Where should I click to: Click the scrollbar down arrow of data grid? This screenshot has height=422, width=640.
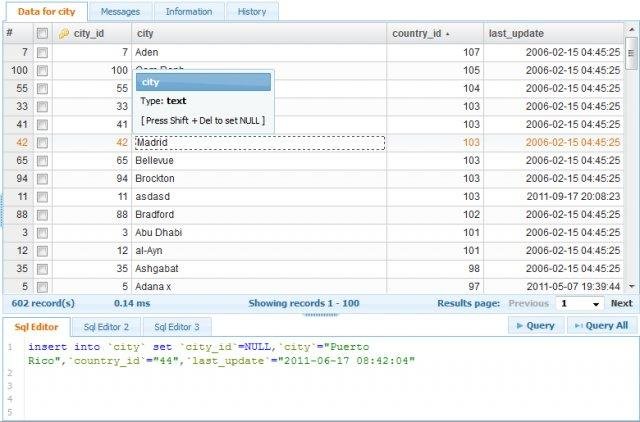click(632, 287)
